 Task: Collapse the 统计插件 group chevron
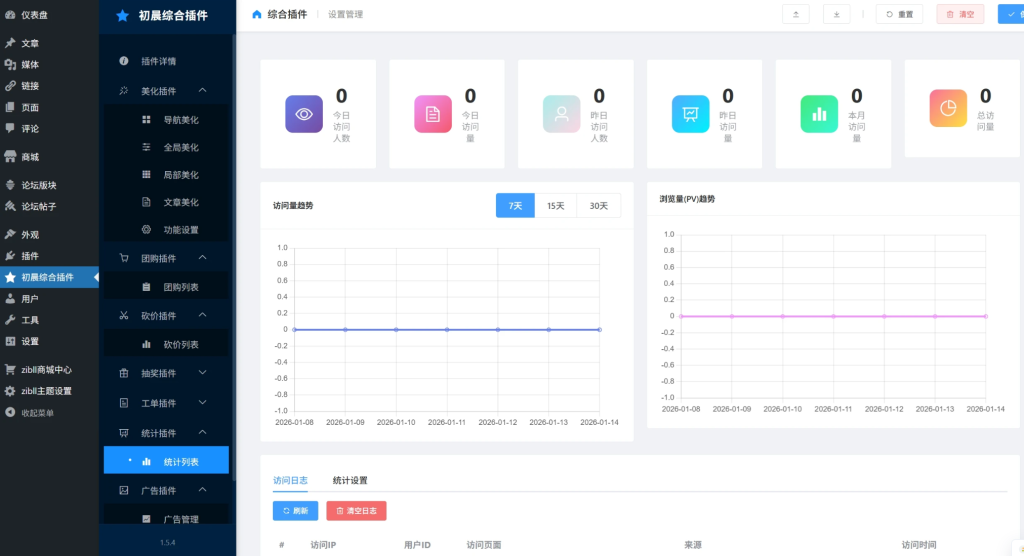click(x=202, y=433)
